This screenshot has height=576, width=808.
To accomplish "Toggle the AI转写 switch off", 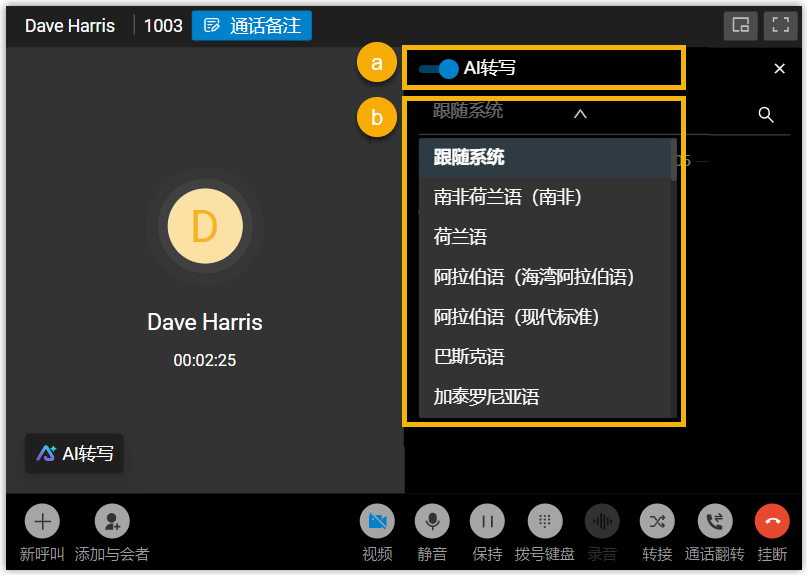I will 439,69.
